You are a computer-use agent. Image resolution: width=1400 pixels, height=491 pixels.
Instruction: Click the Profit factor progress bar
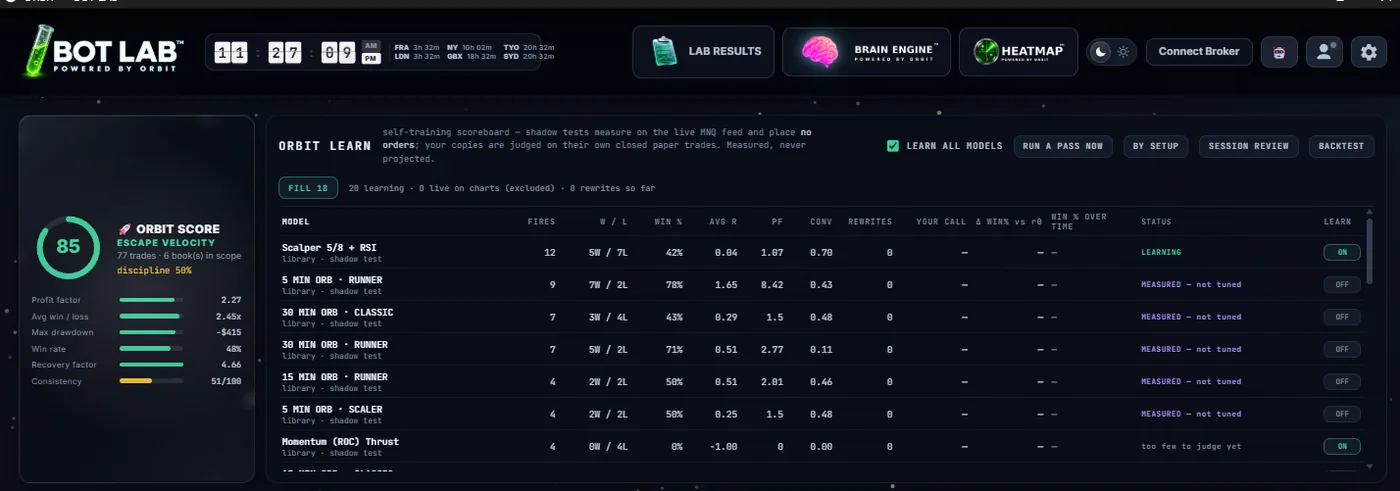(151, 300)
